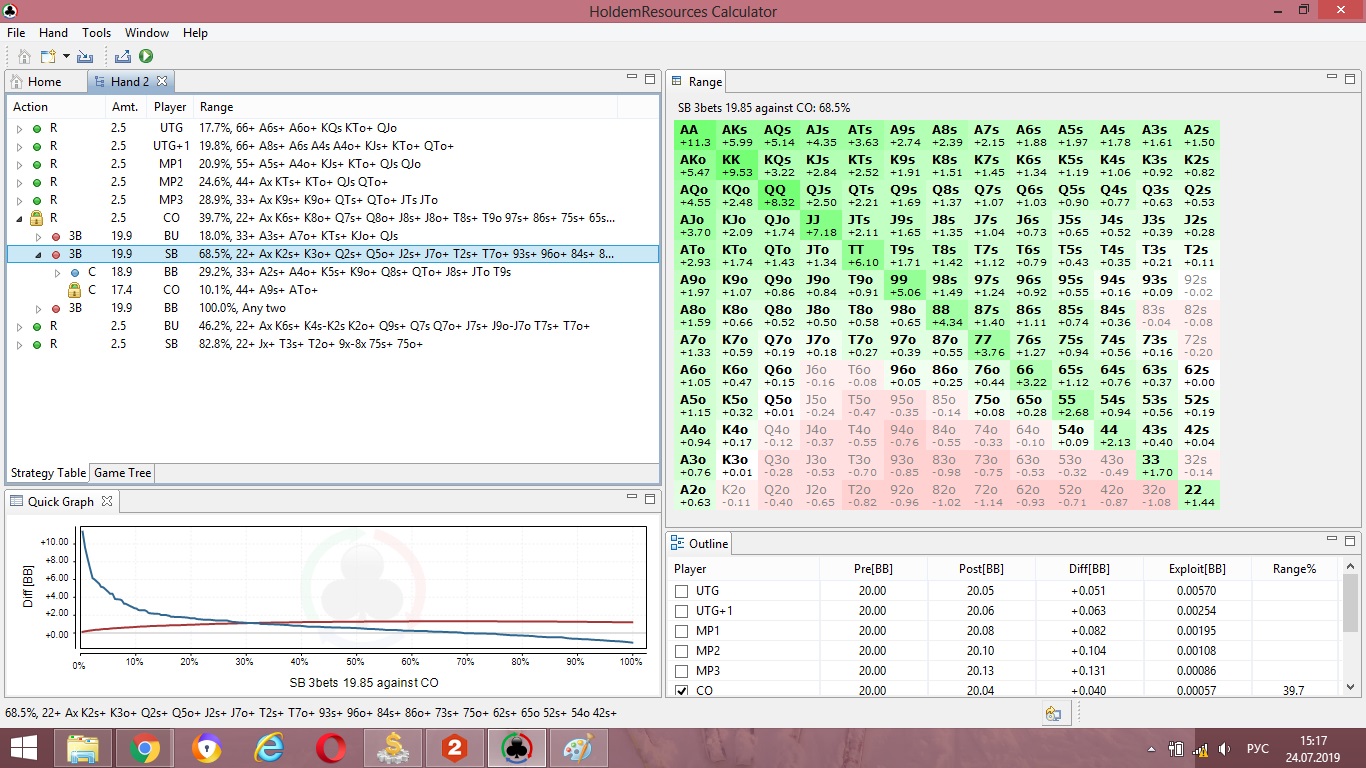This screenshot has height=768, width=1366.
Task: Tick the MP2 checkbox in Outline
Action: click(x=682, y=651)
